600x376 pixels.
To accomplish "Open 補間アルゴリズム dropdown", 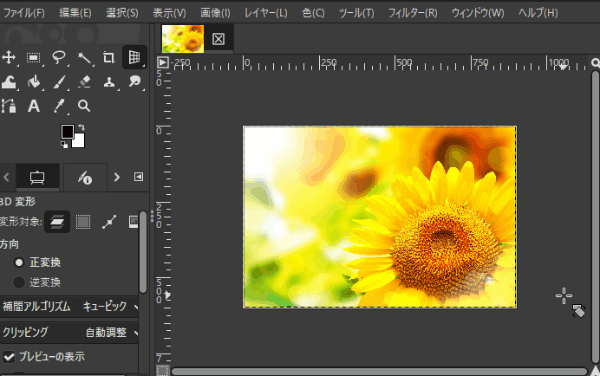I will [x=69, y=306].
